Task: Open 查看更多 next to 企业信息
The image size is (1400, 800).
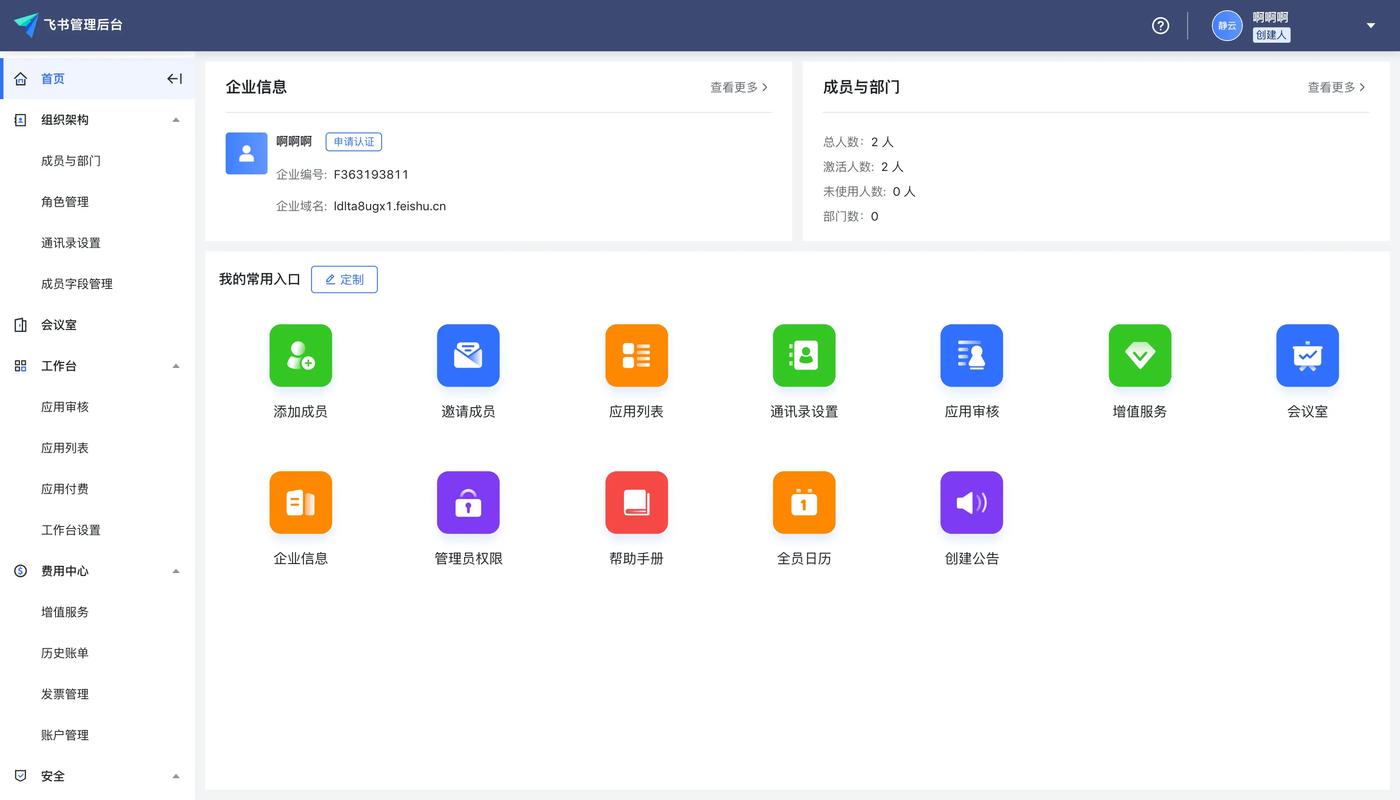Action: [738, 87]
